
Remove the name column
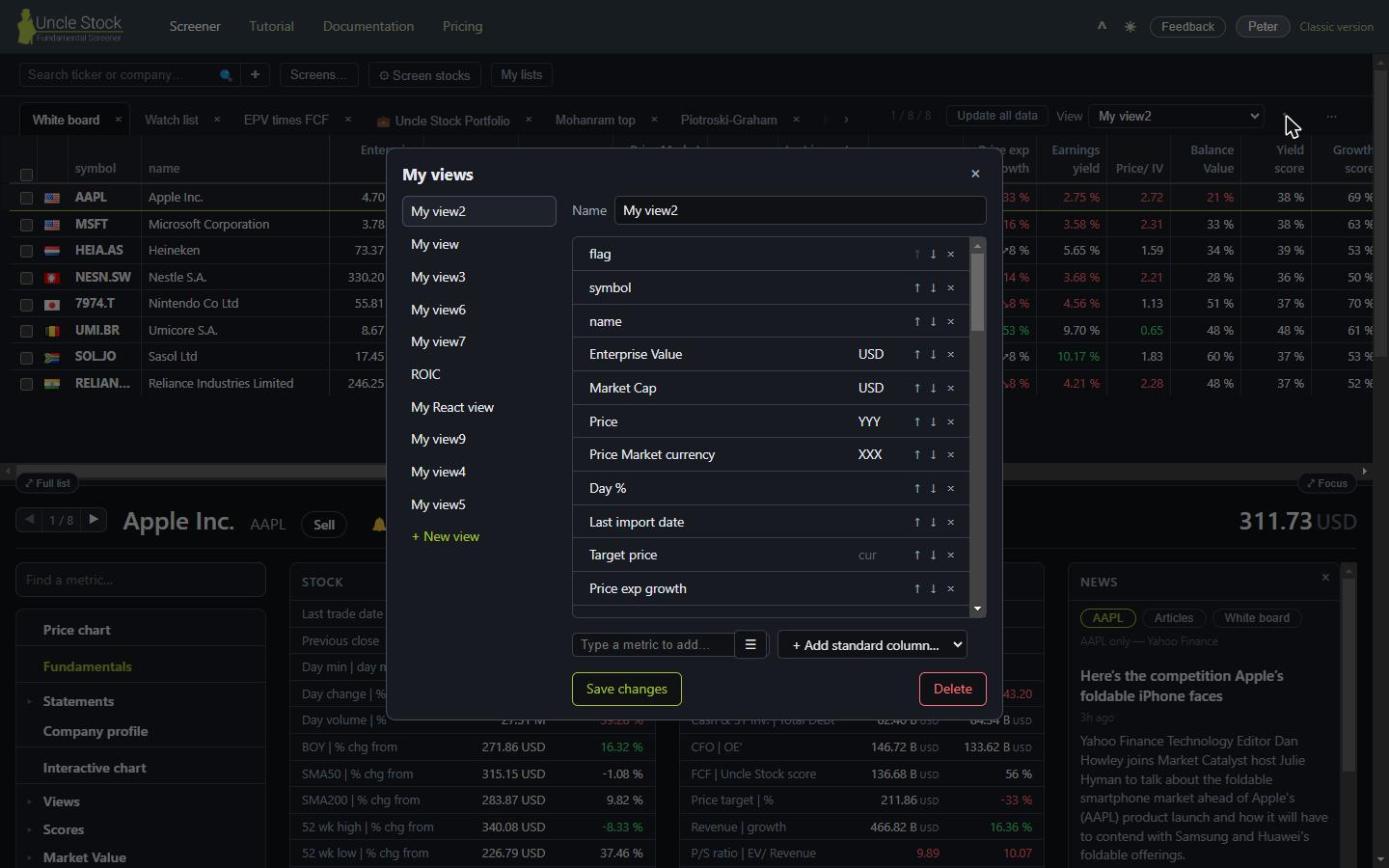[950, 321]
